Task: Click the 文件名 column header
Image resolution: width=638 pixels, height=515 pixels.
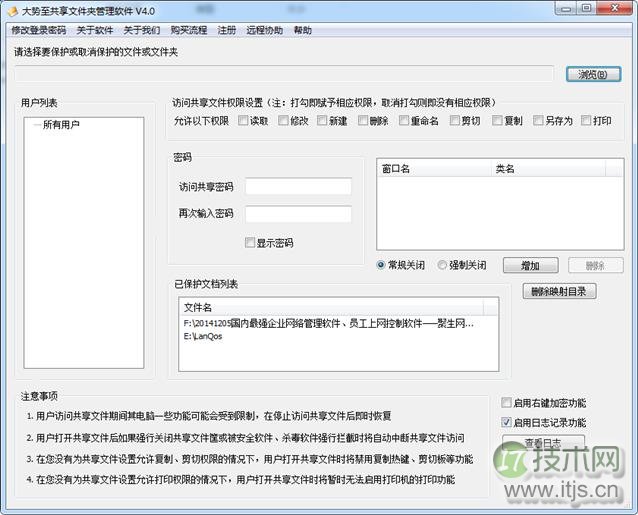Action: tap(331, 307)
